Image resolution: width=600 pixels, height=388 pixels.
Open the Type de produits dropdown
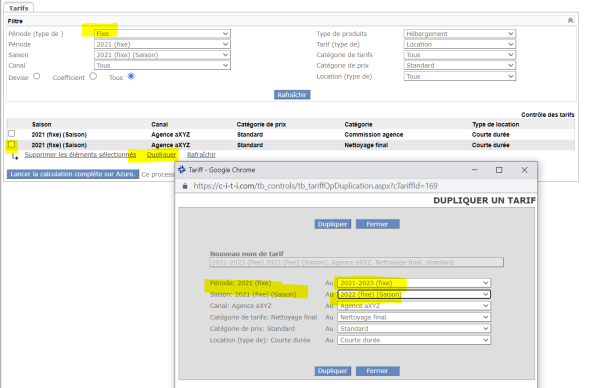460,34
